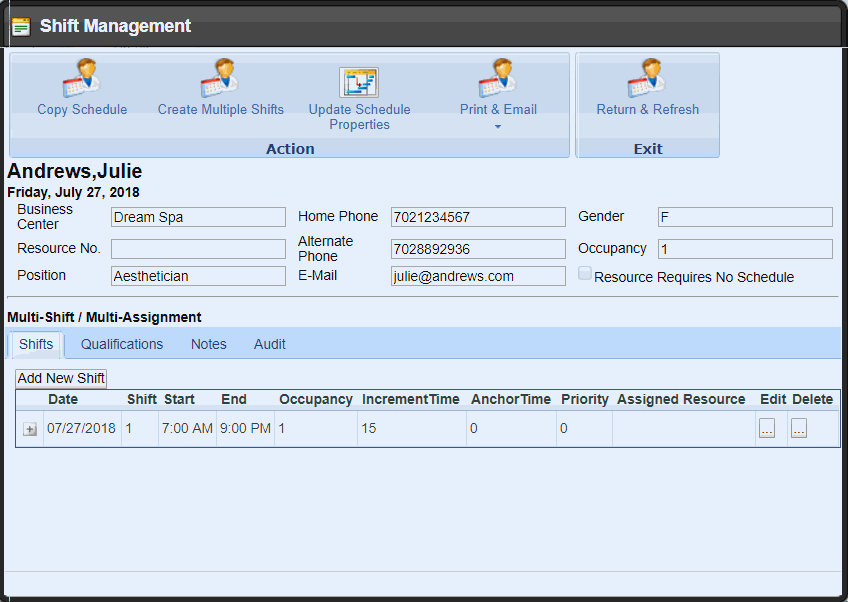
Task: Open the Audit tab
Action: (x=270, y=345)
